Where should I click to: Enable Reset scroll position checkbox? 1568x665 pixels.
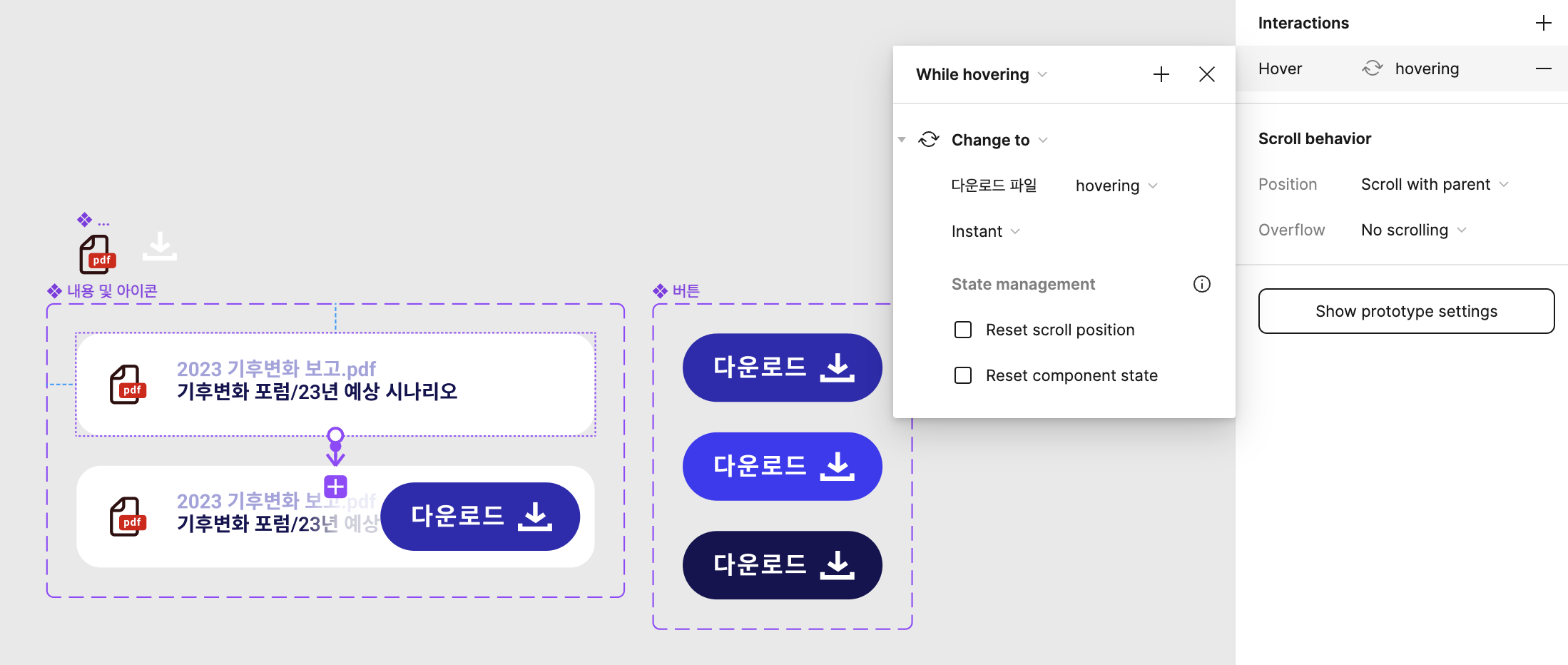point(963,330)
